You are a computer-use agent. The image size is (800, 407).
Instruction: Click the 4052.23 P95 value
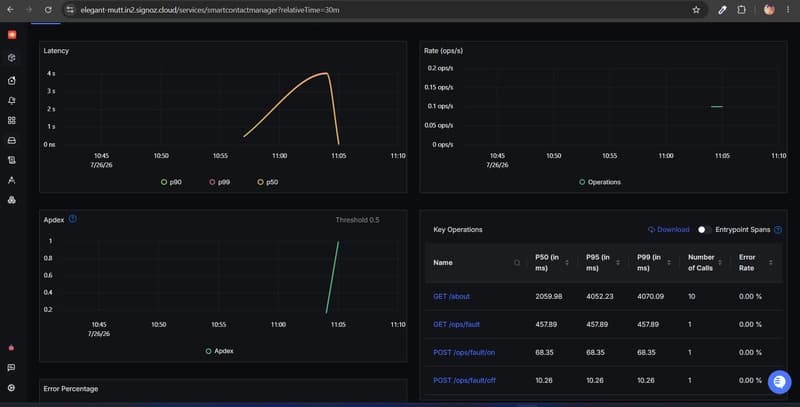pos(599,296)
